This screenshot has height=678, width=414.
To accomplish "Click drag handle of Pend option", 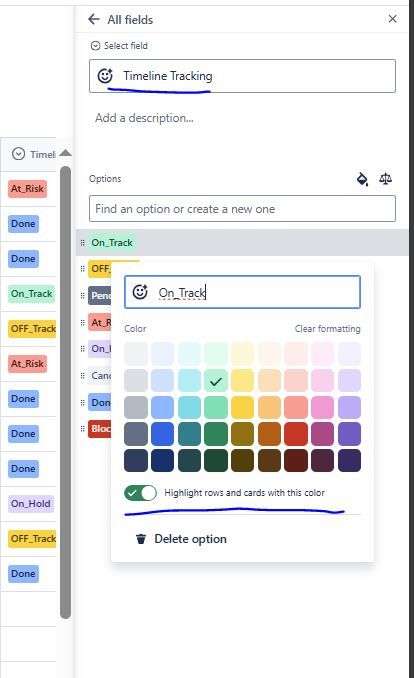I will click(82, 295).
